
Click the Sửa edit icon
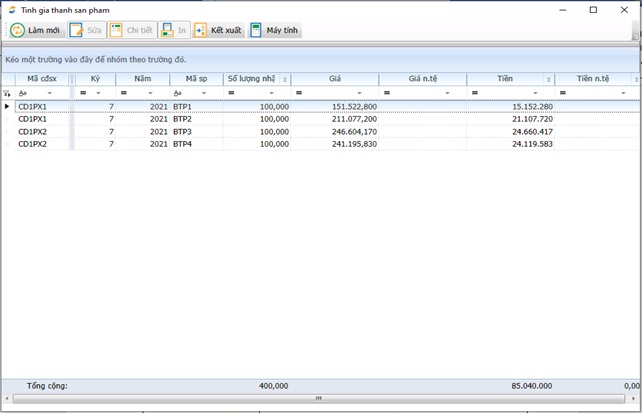tap(77, 31)
